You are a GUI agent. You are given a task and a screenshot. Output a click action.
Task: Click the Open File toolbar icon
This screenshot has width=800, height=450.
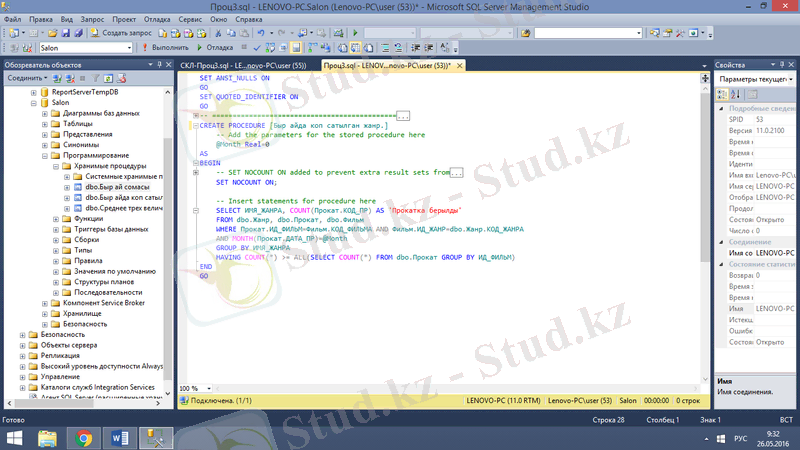(53, 33)
